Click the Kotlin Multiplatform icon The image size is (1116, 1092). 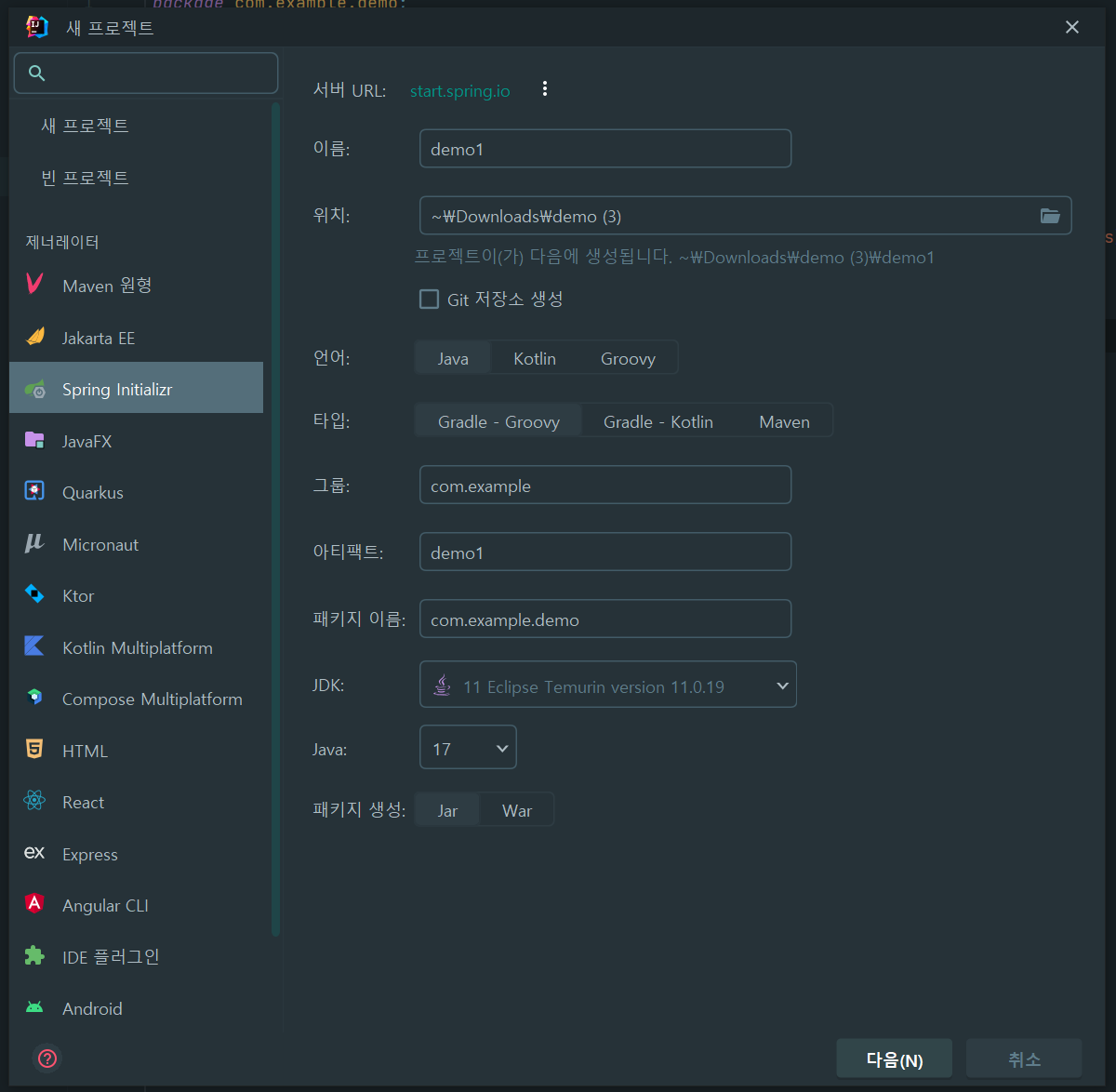[x=34, y=646]
